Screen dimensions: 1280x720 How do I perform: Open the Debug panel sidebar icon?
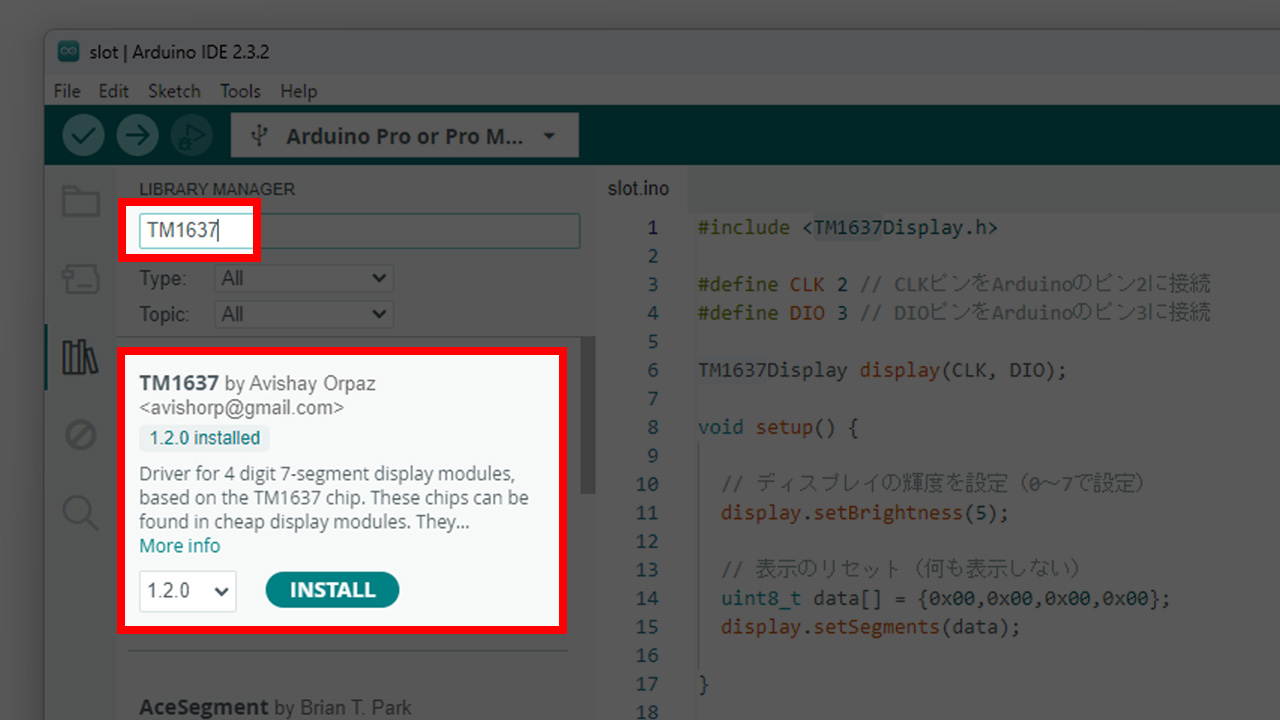tap(81, 435)
